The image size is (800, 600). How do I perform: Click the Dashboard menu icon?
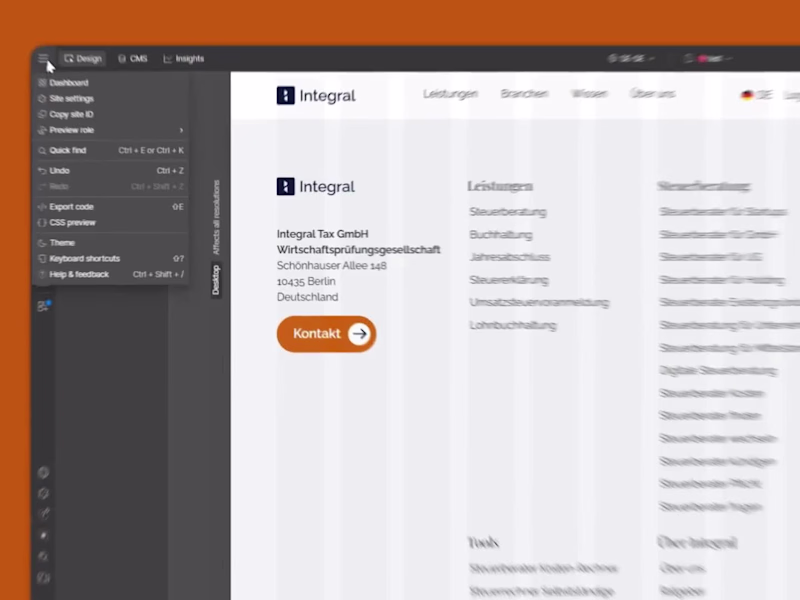pos(42,83)
